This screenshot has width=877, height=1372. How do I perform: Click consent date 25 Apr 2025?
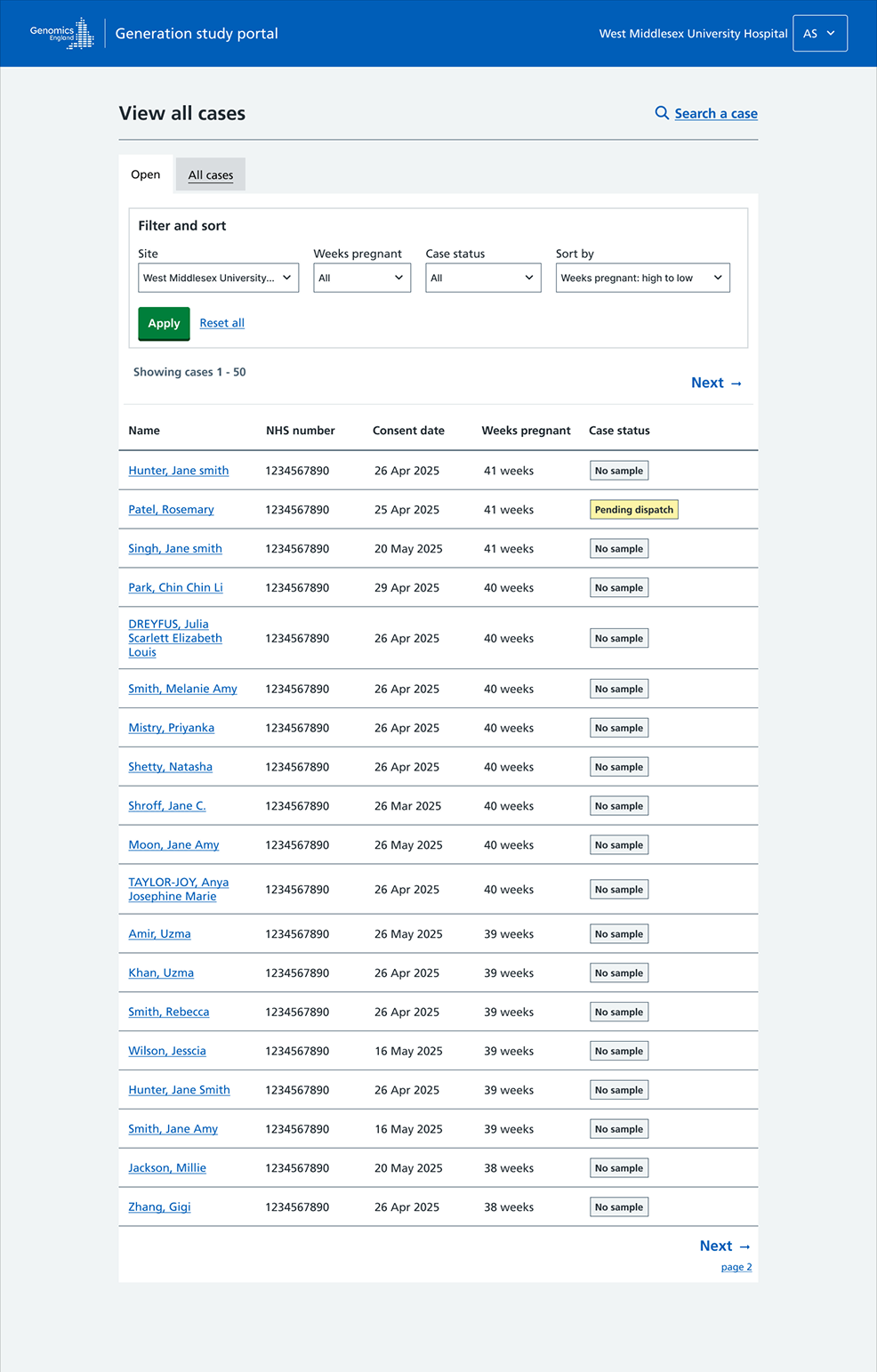pyautogui.click(x=406, y=510)
